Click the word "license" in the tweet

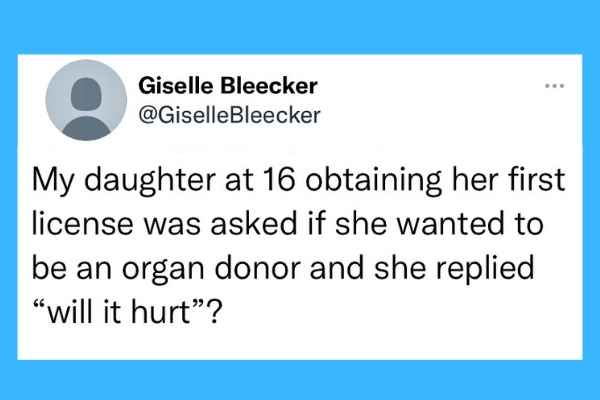(x=82, y=224)
